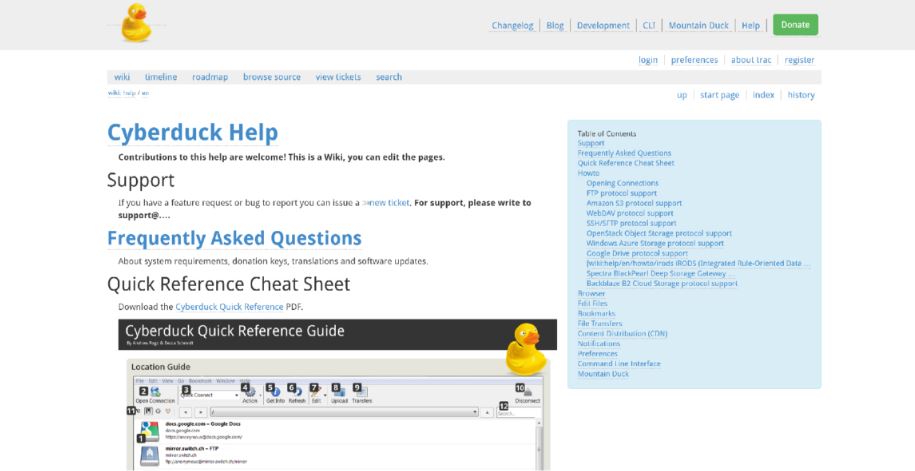Click the Quick Reference Guide banner image
Screen dimensions: 915x471
point(337,334)
